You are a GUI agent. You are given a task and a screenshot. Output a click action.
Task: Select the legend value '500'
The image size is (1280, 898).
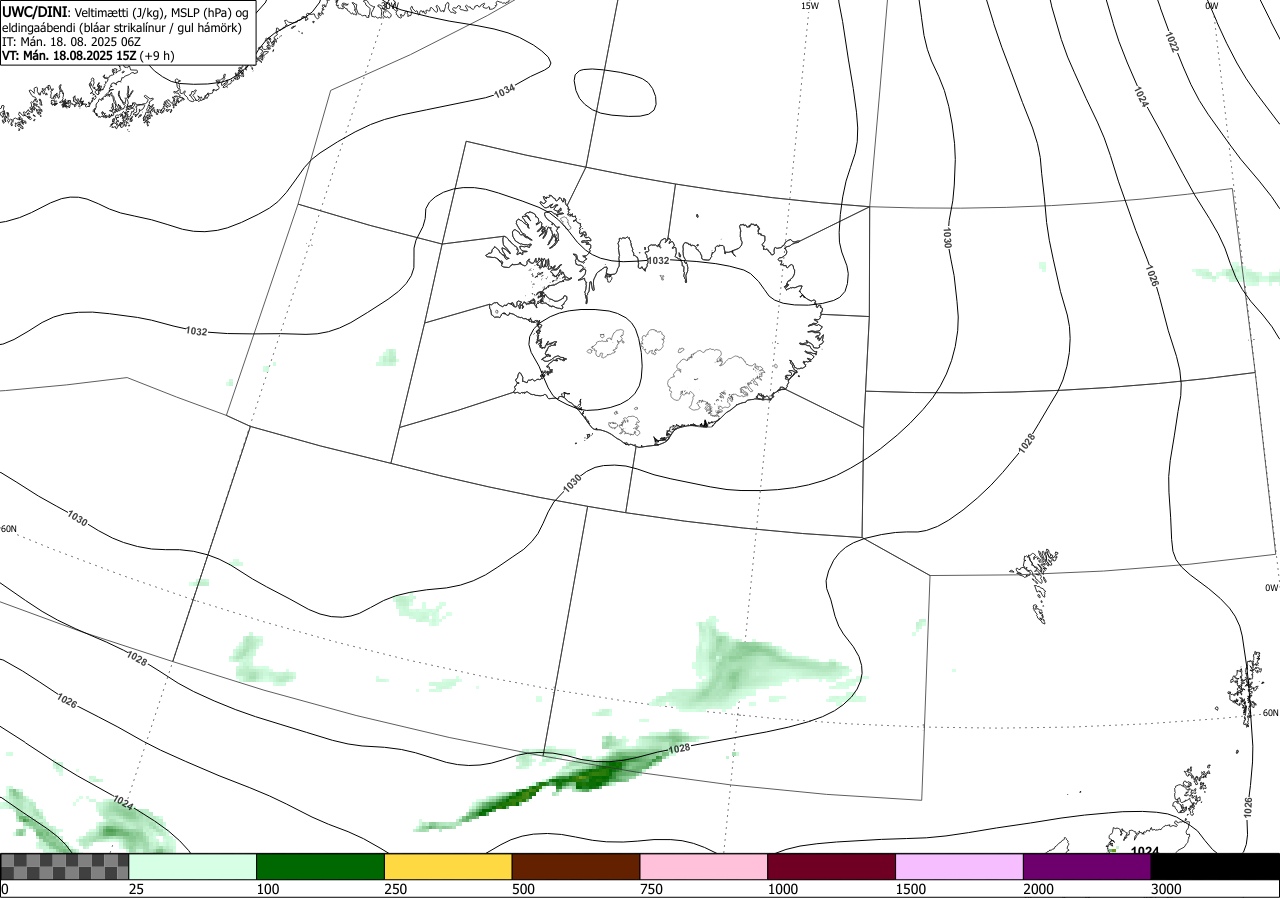click(x=523, y=889)
